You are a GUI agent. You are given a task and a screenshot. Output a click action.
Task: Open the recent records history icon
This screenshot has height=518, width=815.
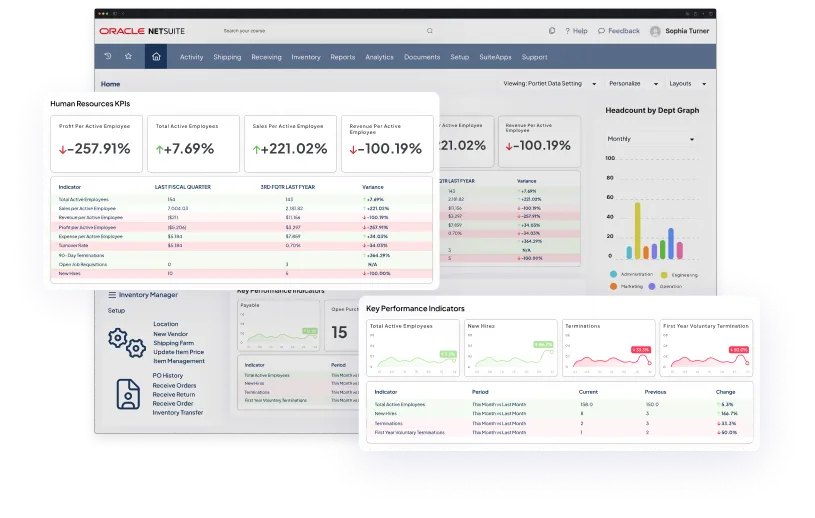[109, 57]
